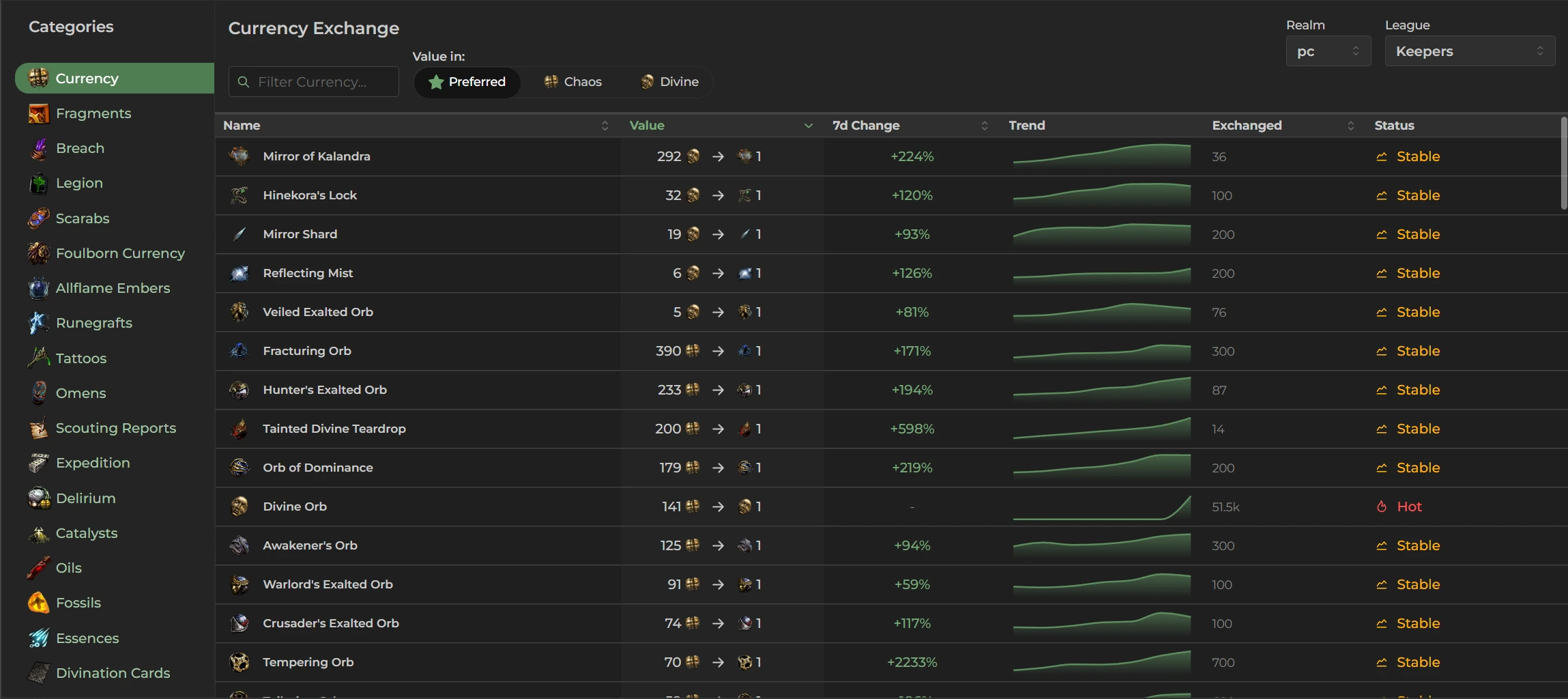Click the Fossils category icon
1568x699 pixels.
[38, 603]
